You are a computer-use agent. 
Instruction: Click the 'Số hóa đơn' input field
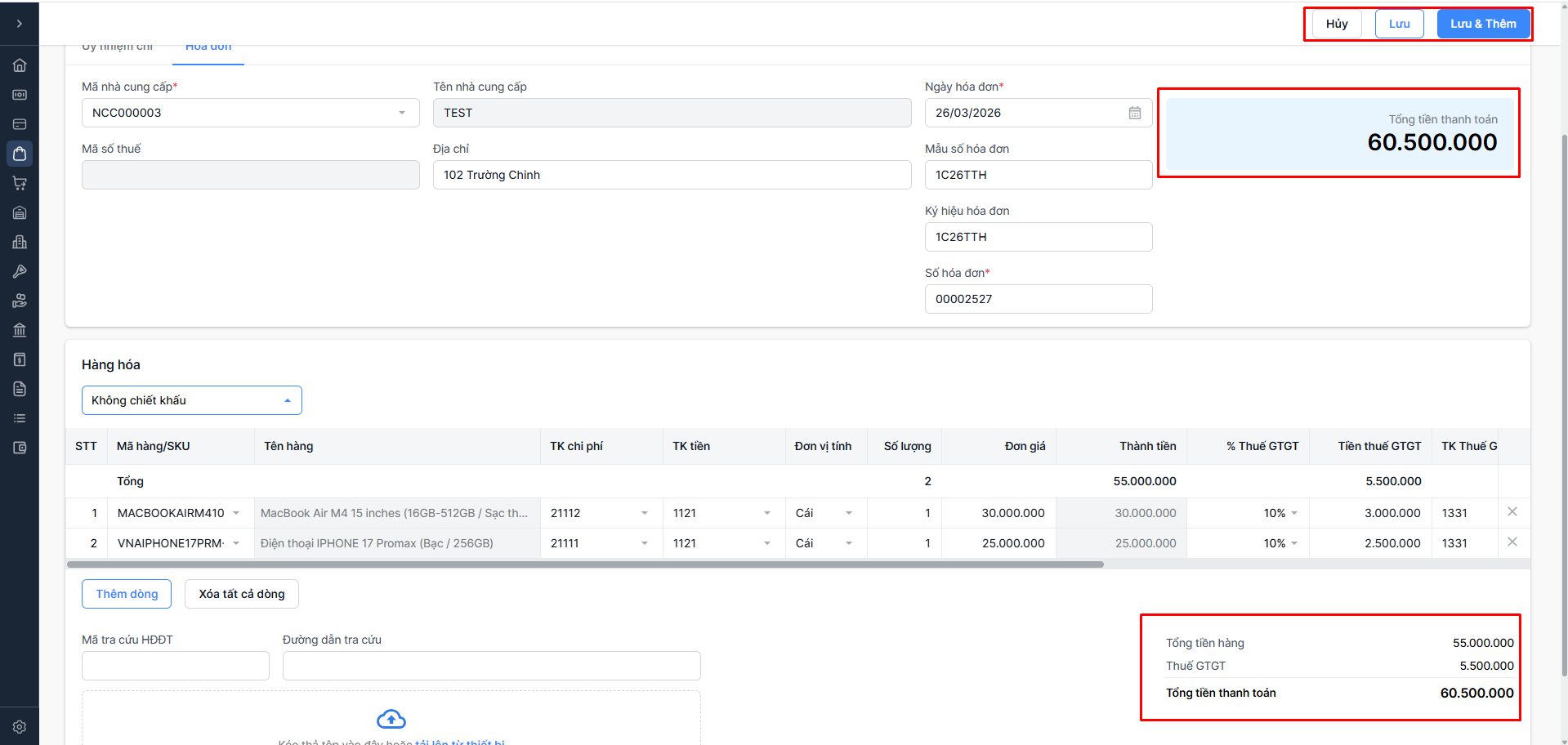click(1038, 299)
